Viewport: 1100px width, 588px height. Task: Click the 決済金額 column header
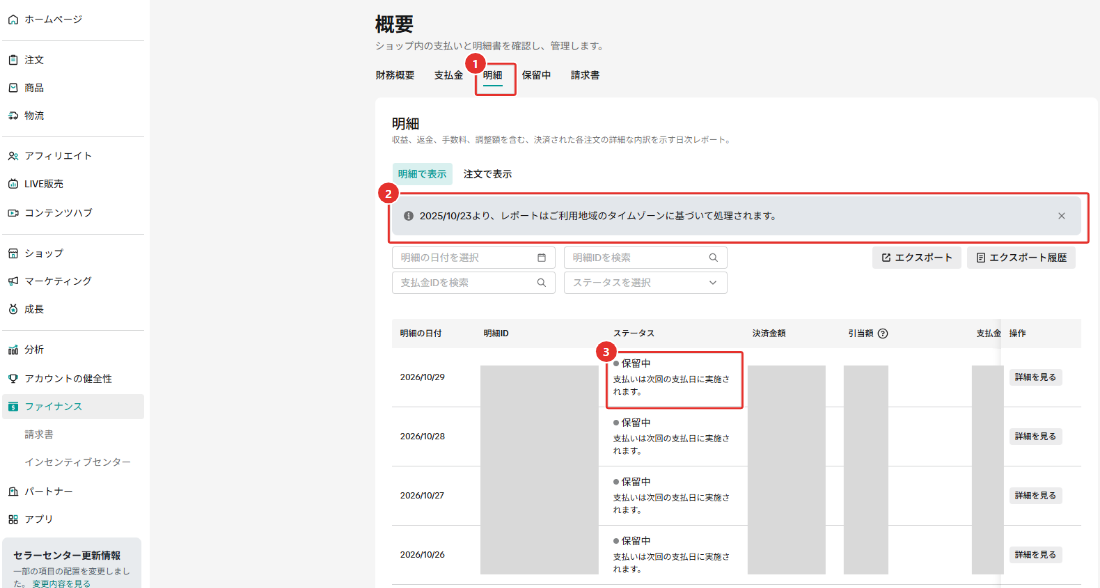point(769,333)
